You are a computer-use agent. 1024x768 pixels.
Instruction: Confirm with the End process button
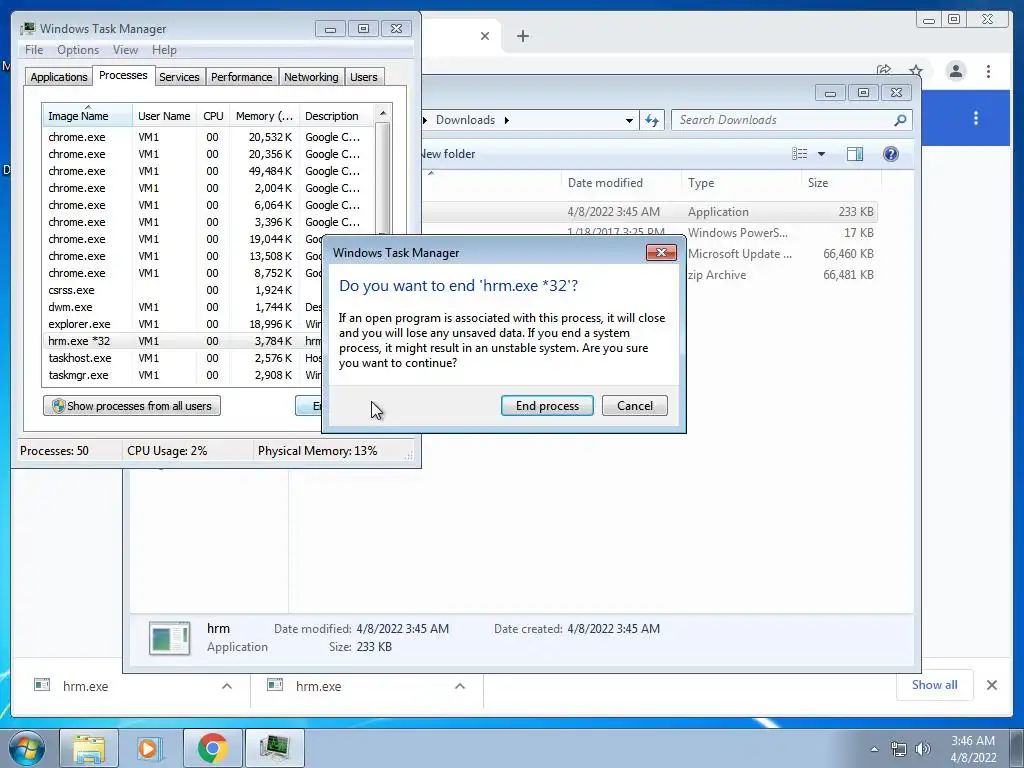click(547, 406)
